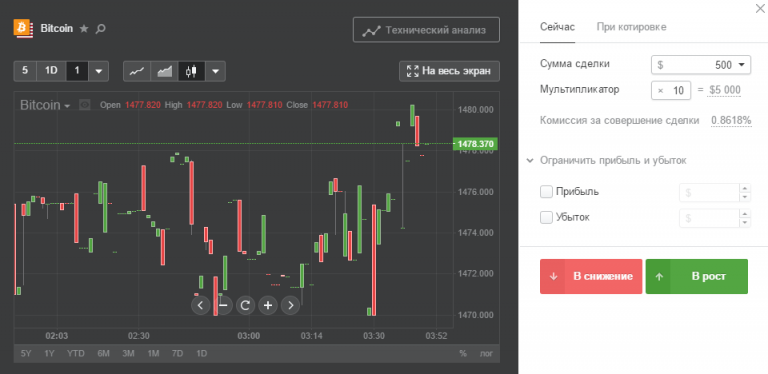Place В снижение sell trade
This screenshot has height=374, width=768.
[x=591, y=277]
